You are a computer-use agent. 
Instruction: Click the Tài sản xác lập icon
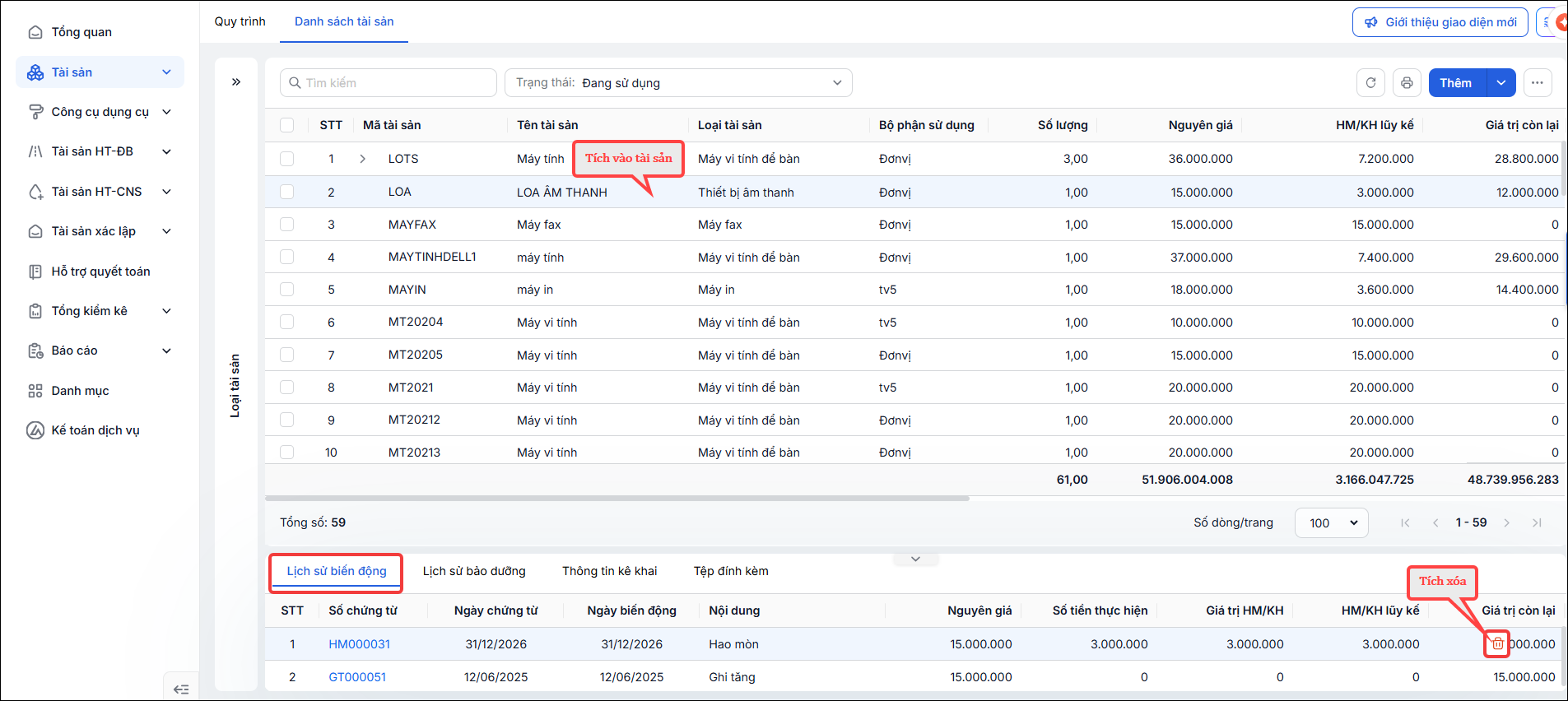[35, 231]
